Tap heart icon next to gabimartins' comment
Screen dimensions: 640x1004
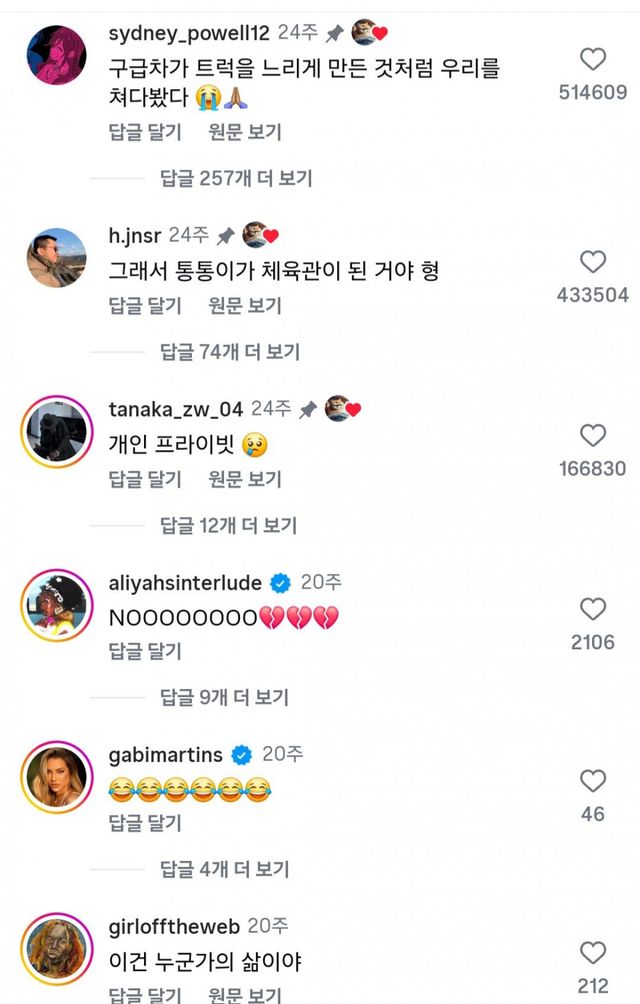pos(593,781)
